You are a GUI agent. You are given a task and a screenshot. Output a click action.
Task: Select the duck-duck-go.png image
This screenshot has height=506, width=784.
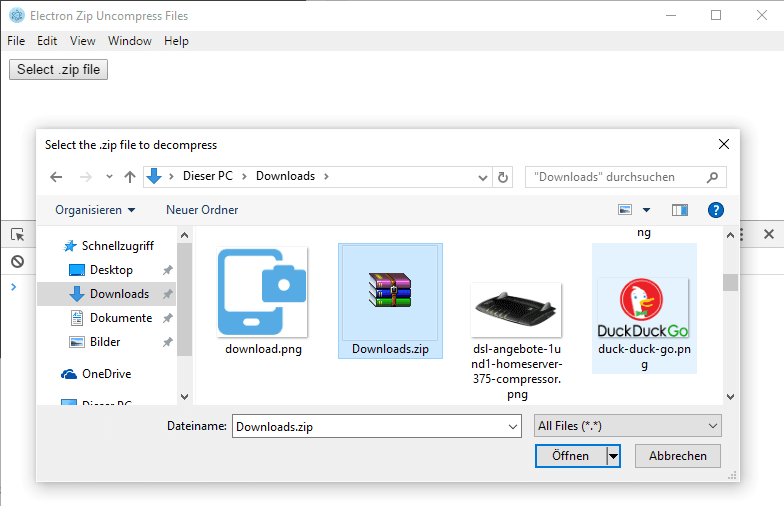tap(643, 310)
